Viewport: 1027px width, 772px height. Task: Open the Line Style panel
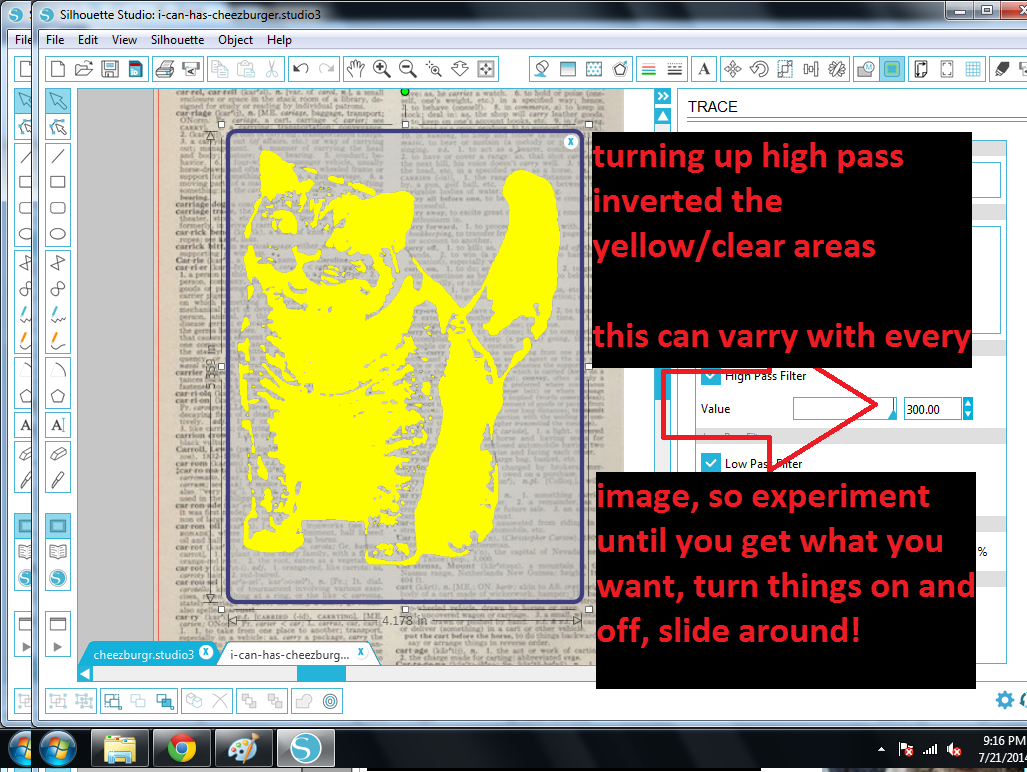click(x=675, y=69)
